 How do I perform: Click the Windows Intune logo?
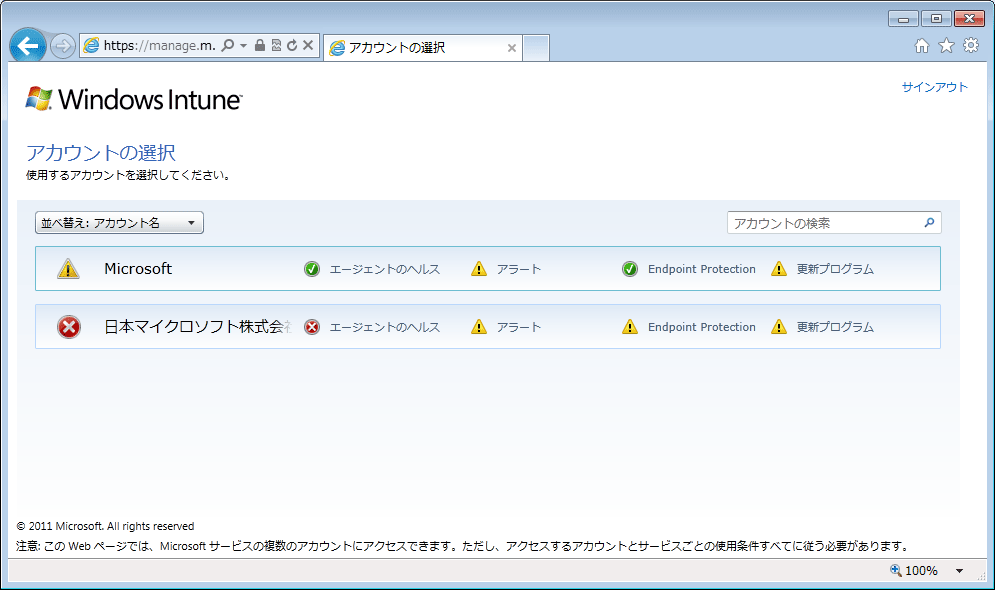coord(134,100)
